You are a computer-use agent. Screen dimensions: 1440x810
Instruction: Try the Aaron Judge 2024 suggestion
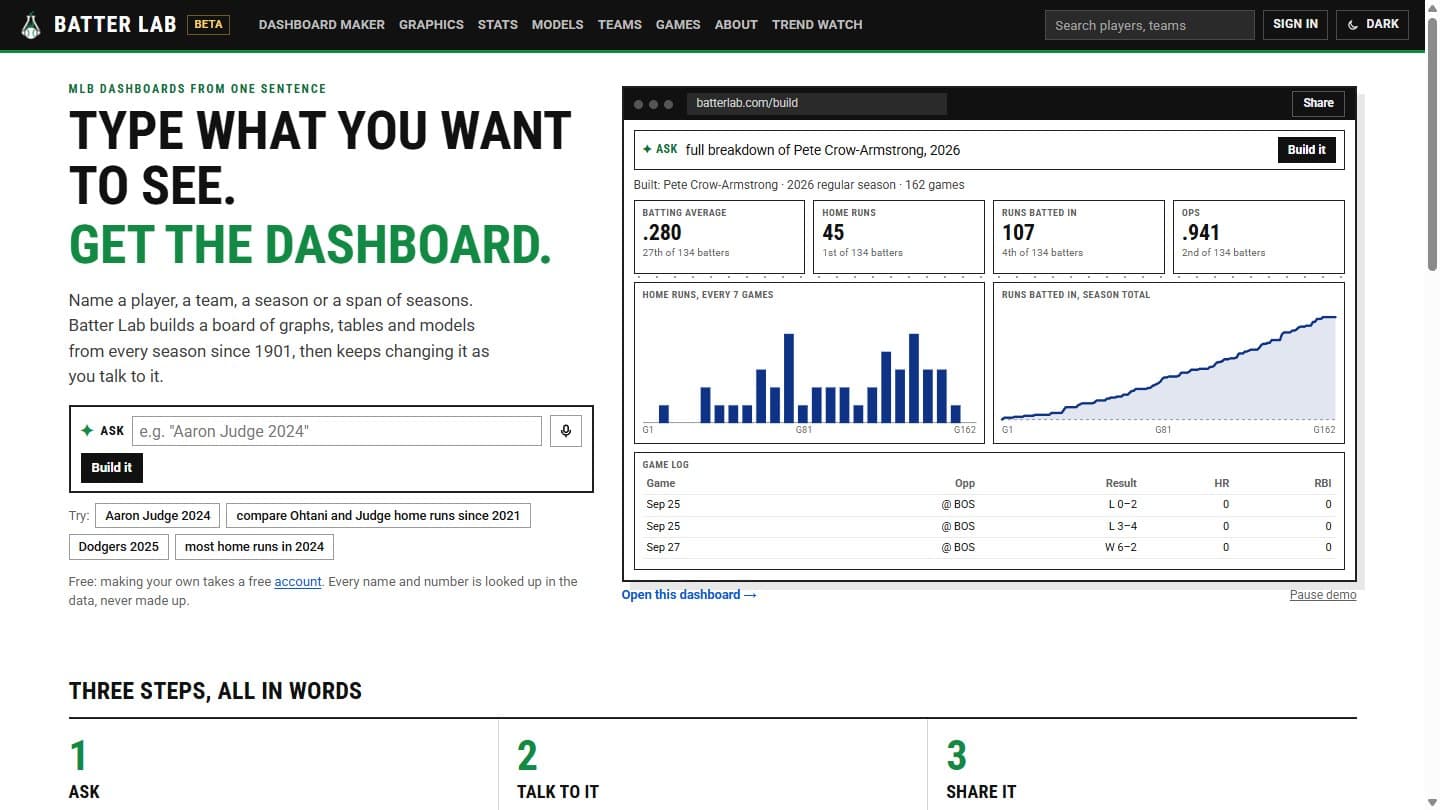tap(158, 516)
